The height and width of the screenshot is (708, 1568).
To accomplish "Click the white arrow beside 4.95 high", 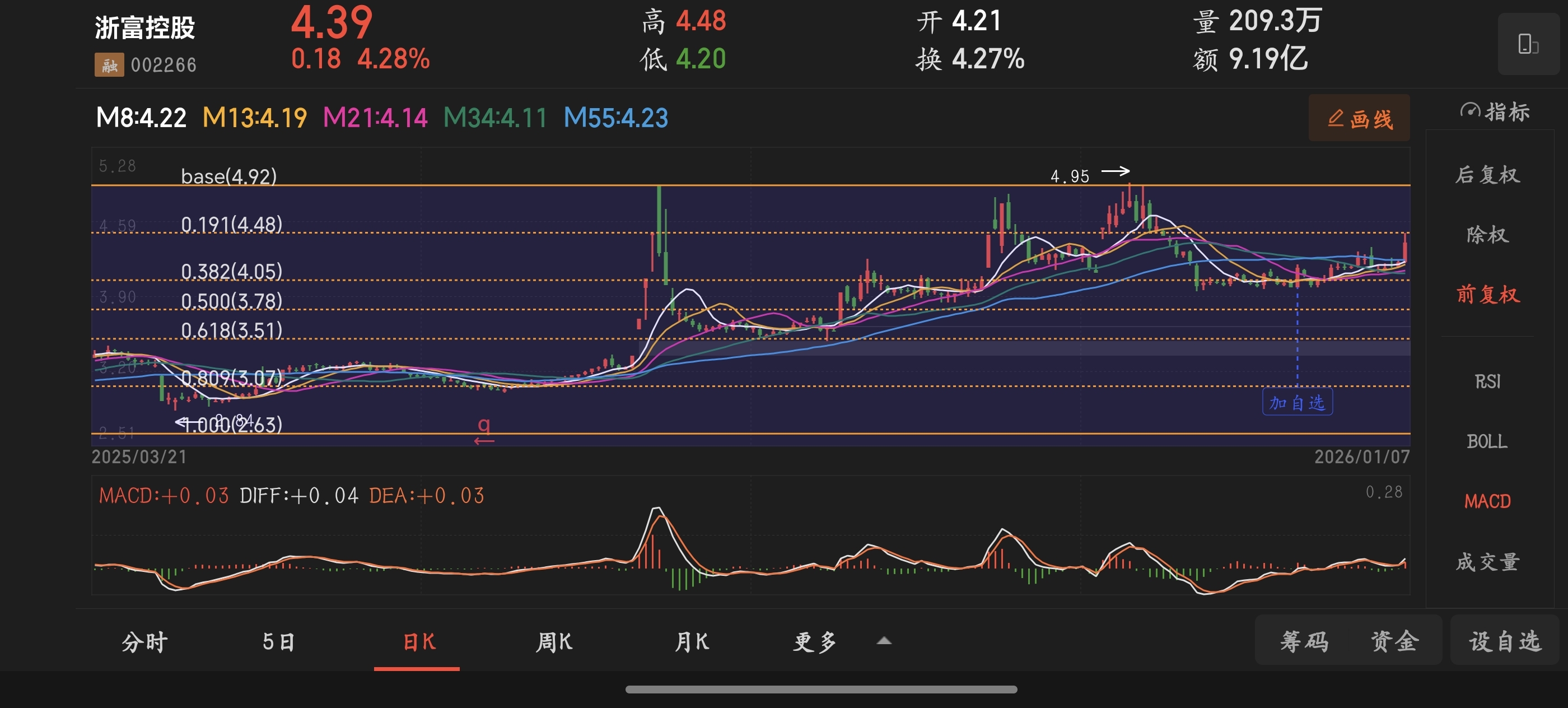I will [x=1115, y=171].
